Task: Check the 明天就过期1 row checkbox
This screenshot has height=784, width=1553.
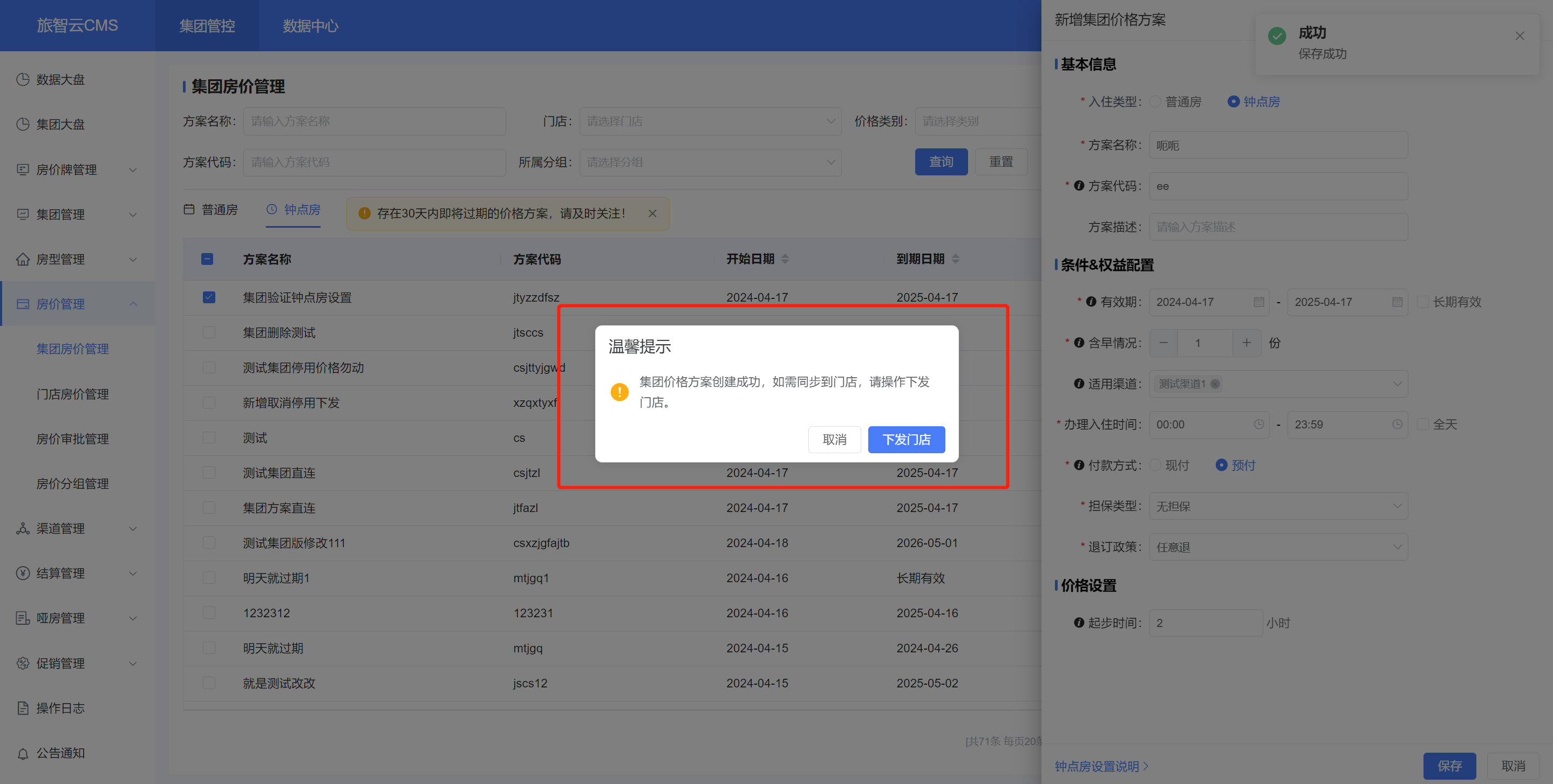Action: click(209, 578)
